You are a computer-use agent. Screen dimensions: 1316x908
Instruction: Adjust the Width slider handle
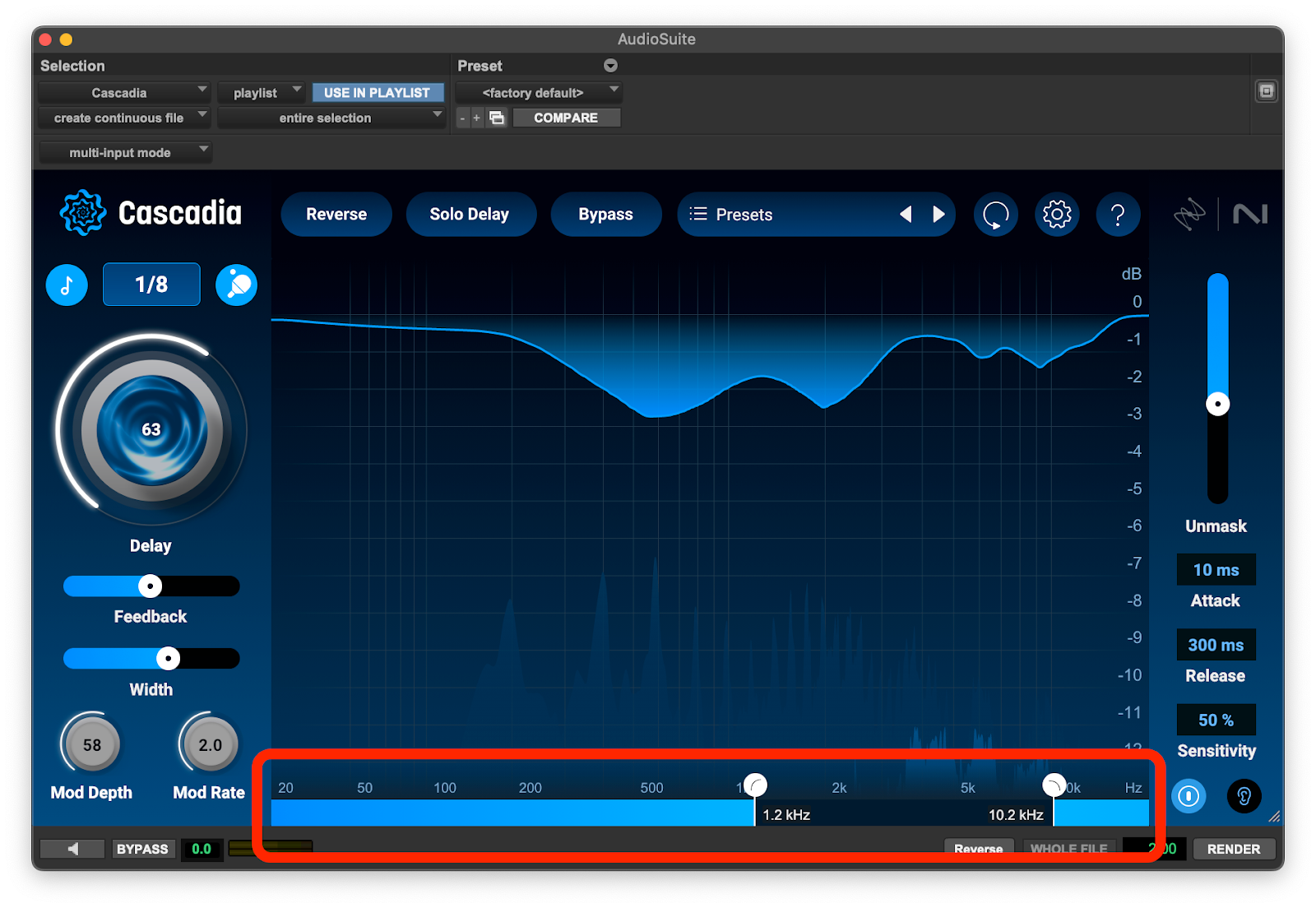pos(169,659)
